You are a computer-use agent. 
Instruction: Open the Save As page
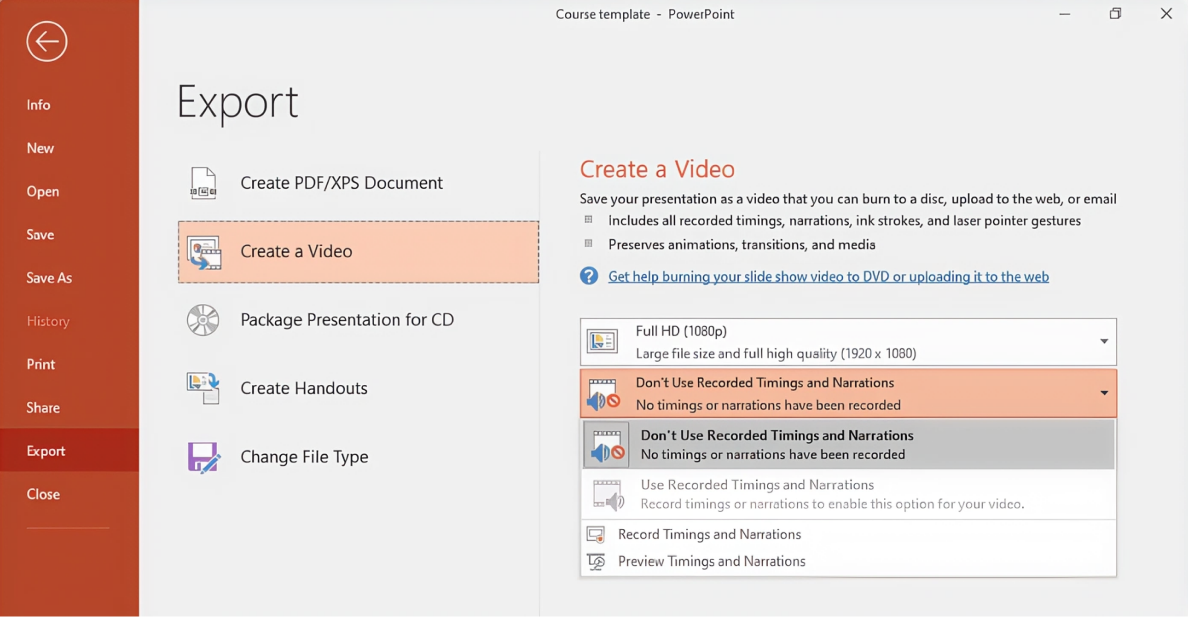click(46, 277)
